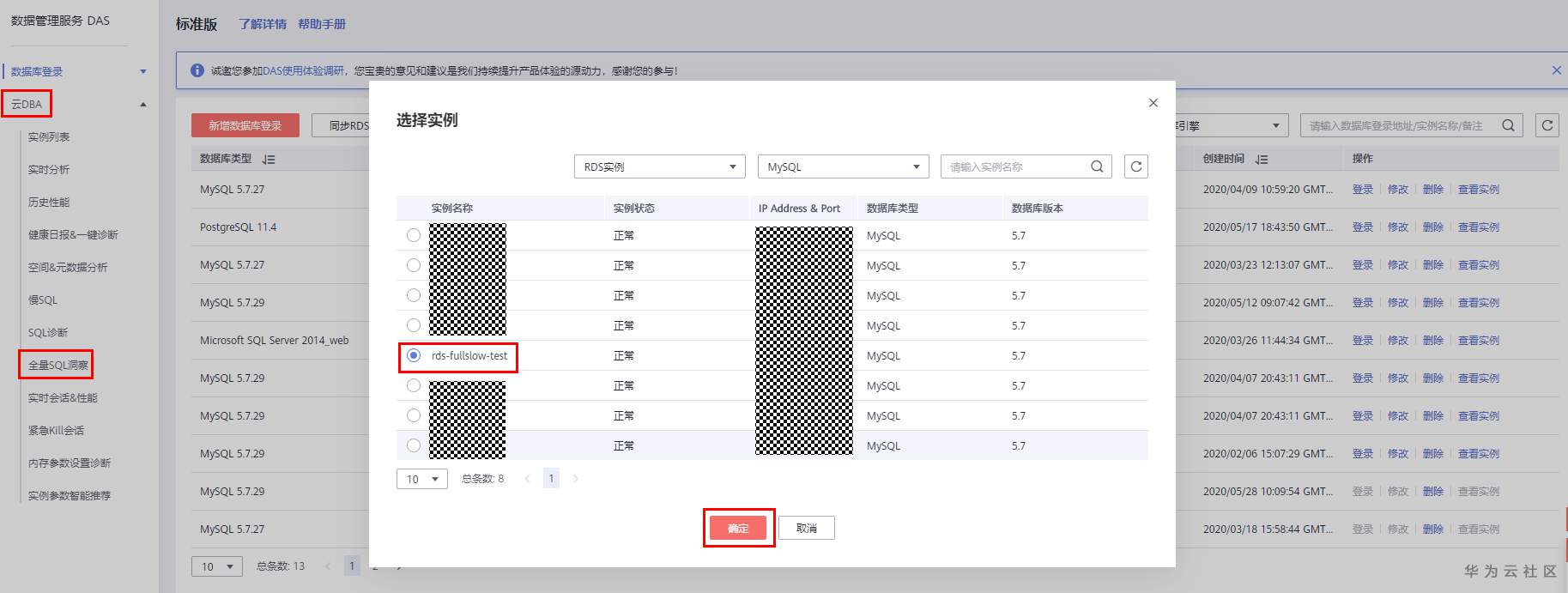Collapse the 云DBA sidebar section arrow

[x=143, y=105]
